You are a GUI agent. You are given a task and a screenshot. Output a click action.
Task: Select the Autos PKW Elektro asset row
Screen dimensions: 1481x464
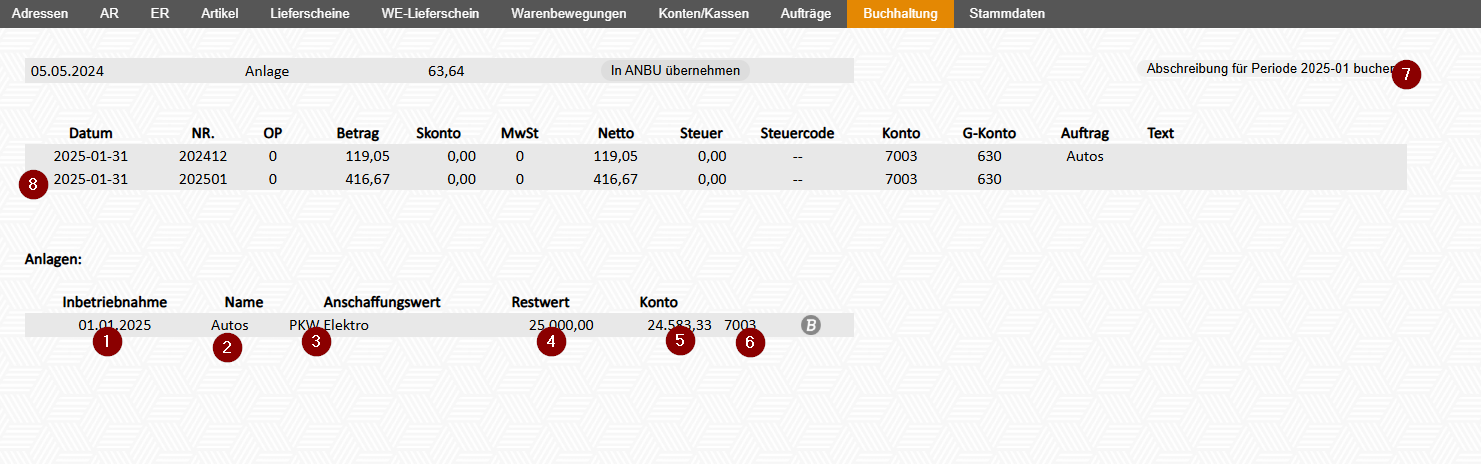click(x=439, y=325)
